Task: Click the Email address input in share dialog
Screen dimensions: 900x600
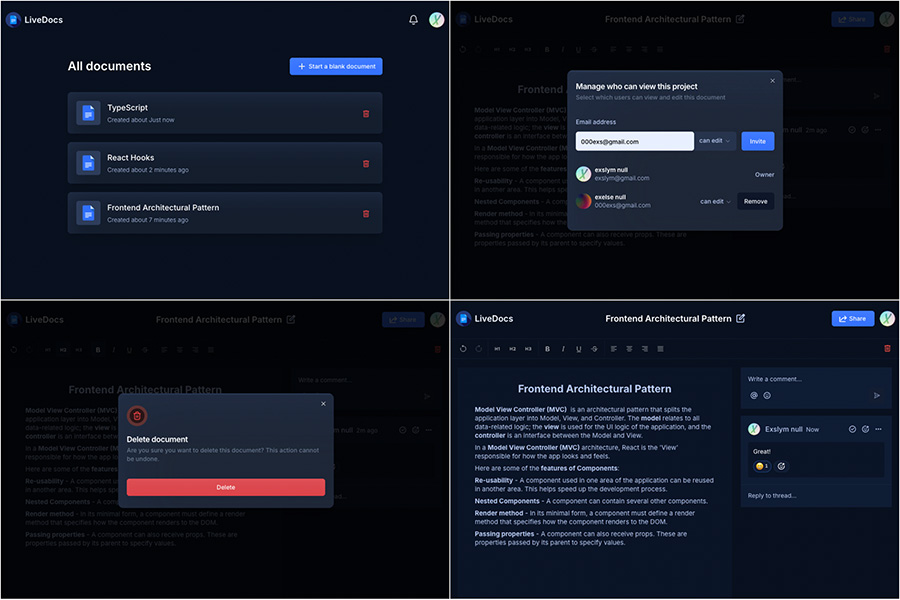Action: click(635, 141)
